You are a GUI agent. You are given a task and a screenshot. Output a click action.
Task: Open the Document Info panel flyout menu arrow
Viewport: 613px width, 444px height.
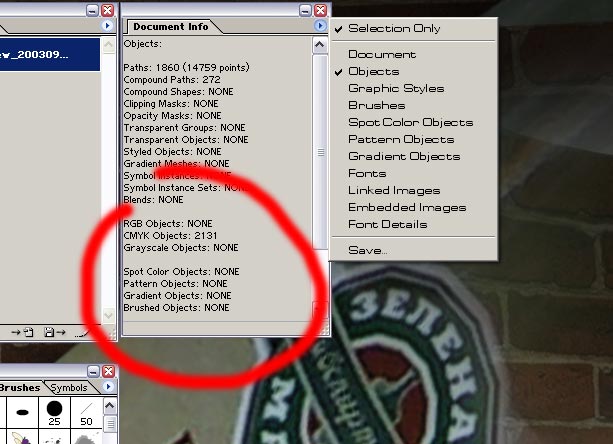pos(320,26)
